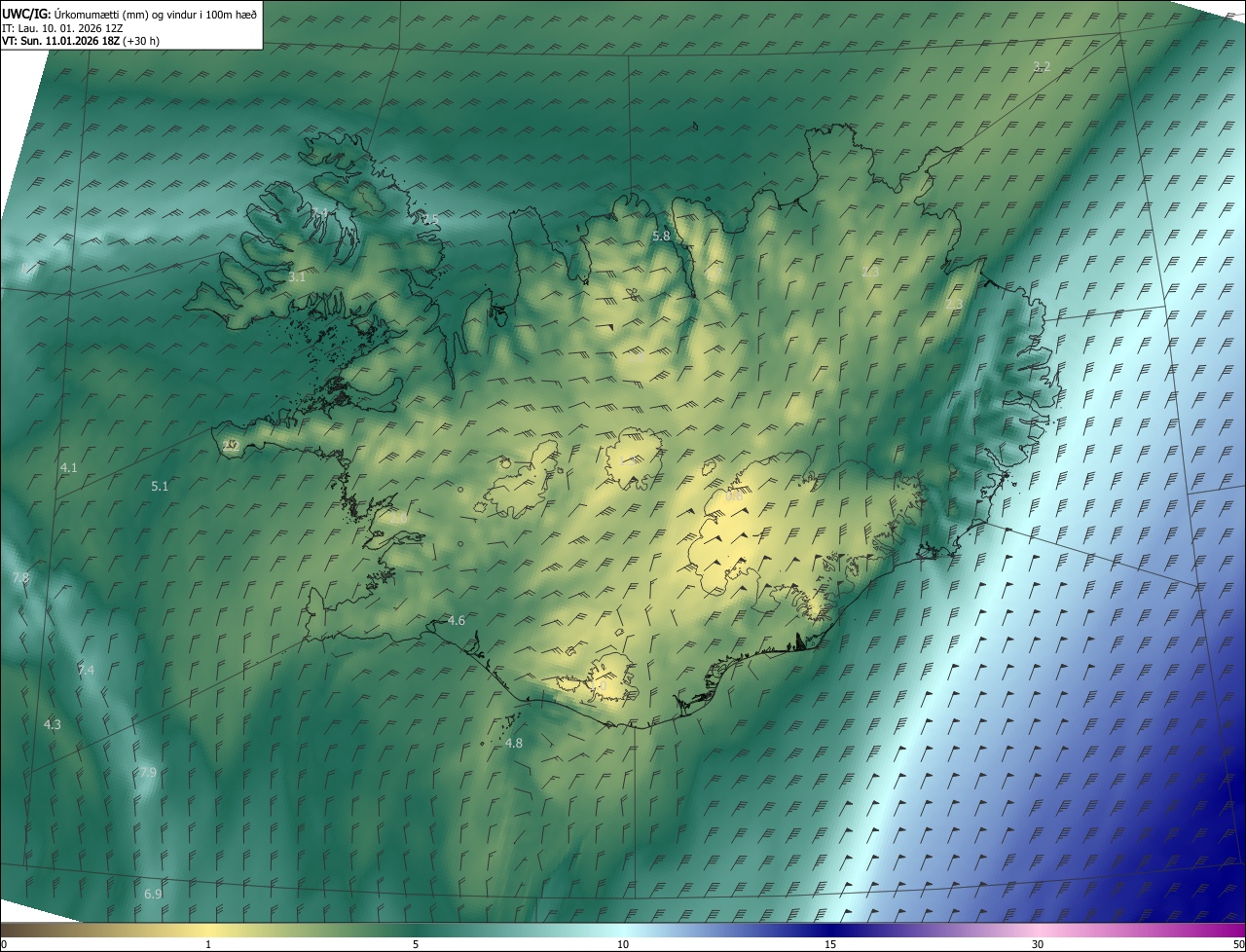Click the '7.9' value on the map

click(x=148, y=772)
